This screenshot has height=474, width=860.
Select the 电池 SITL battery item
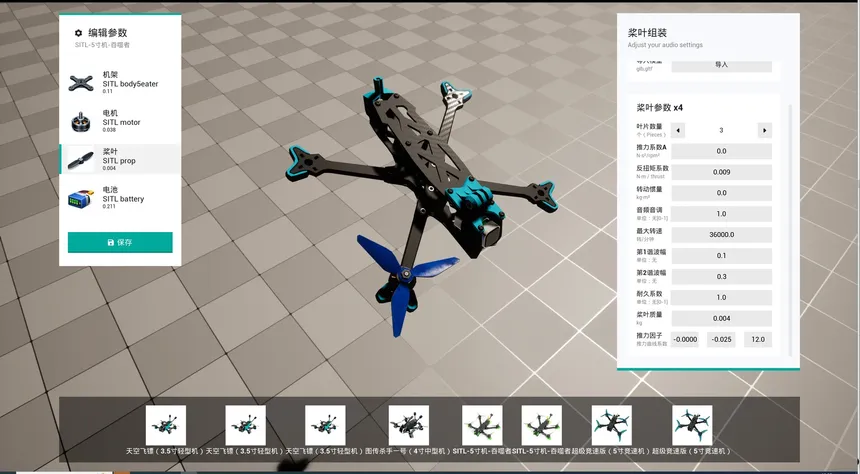click(x=120, y=198)
